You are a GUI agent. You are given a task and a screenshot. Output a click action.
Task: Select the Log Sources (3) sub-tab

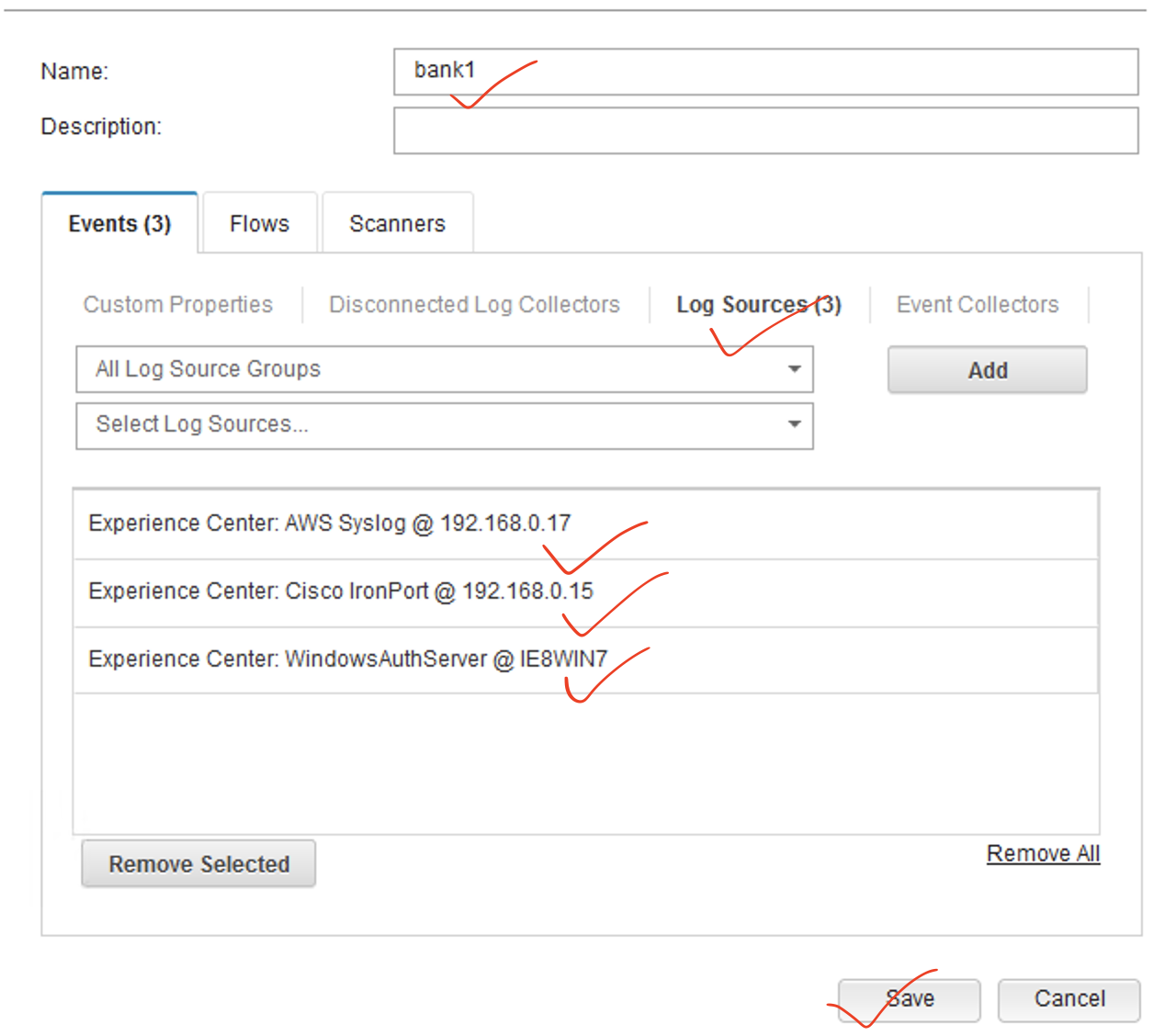758,305
